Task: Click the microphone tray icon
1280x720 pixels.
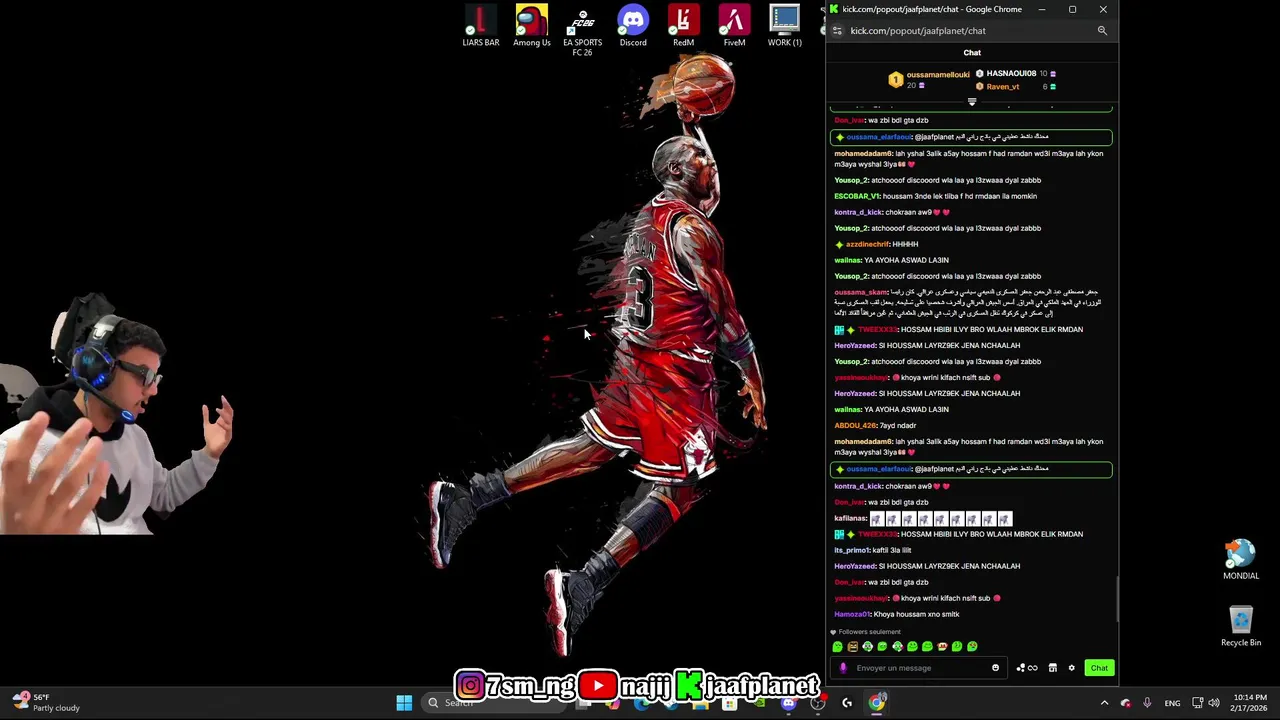Action: coord(1147,703)
